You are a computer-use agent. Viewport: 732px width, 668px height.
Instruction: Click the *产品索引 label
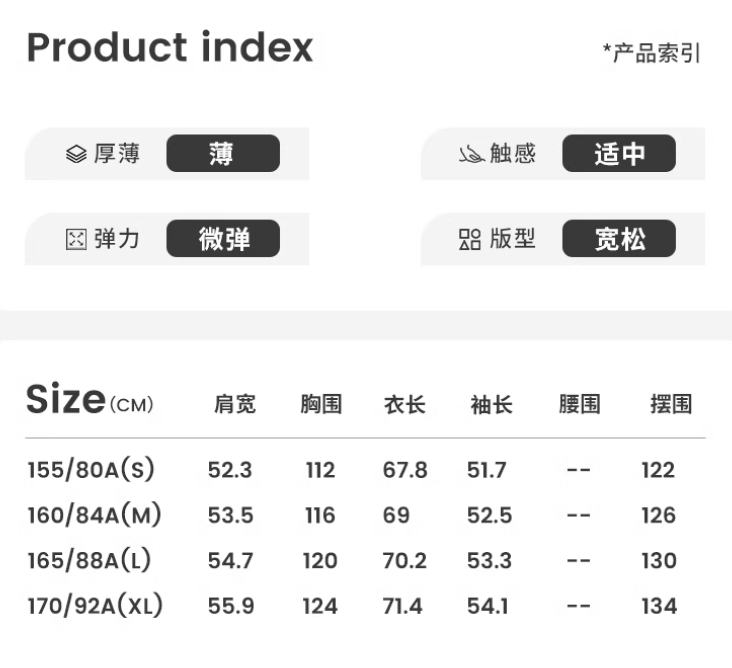651,53
